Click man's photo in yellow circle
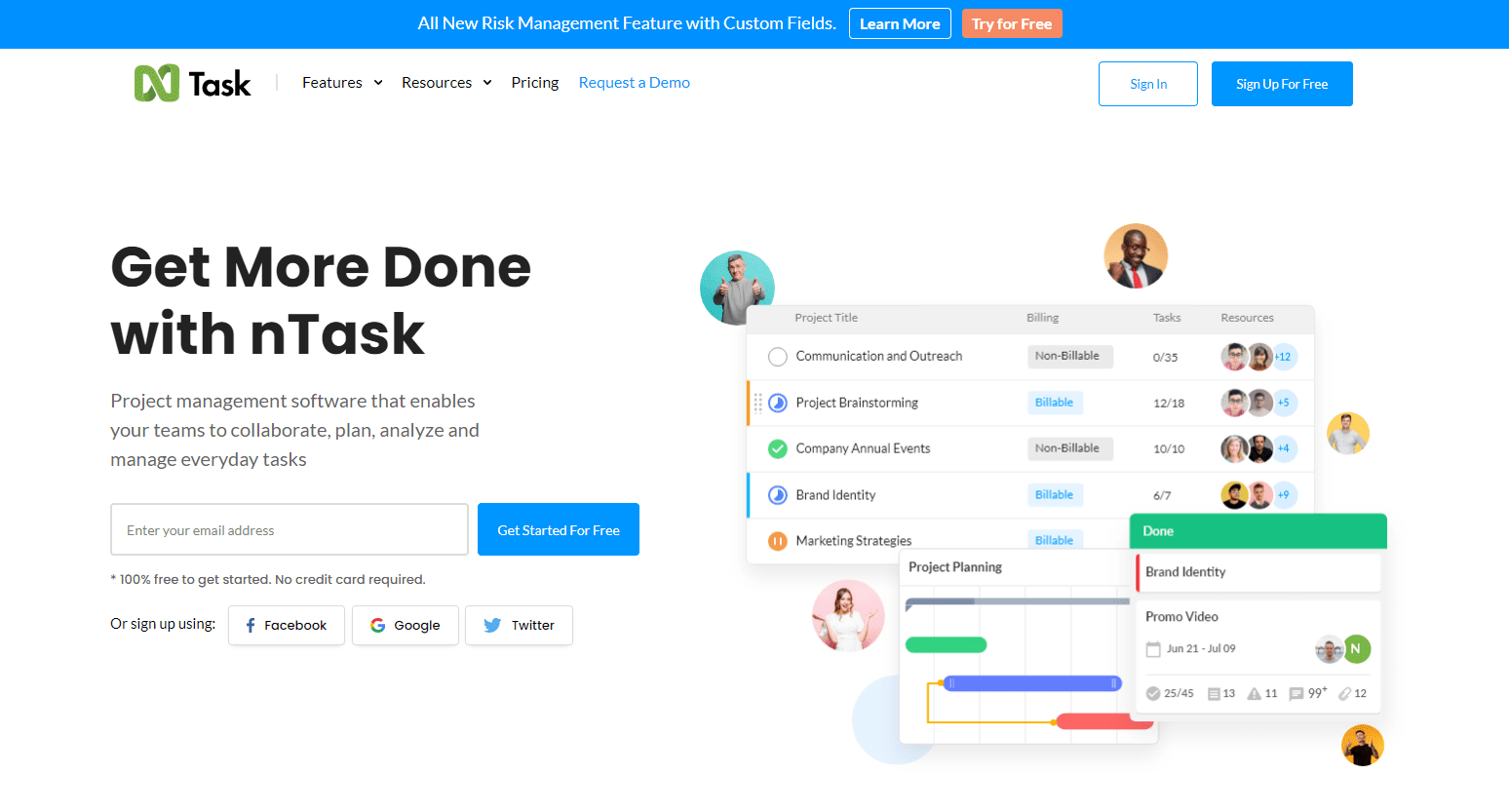 click(x=1348, y=434)
